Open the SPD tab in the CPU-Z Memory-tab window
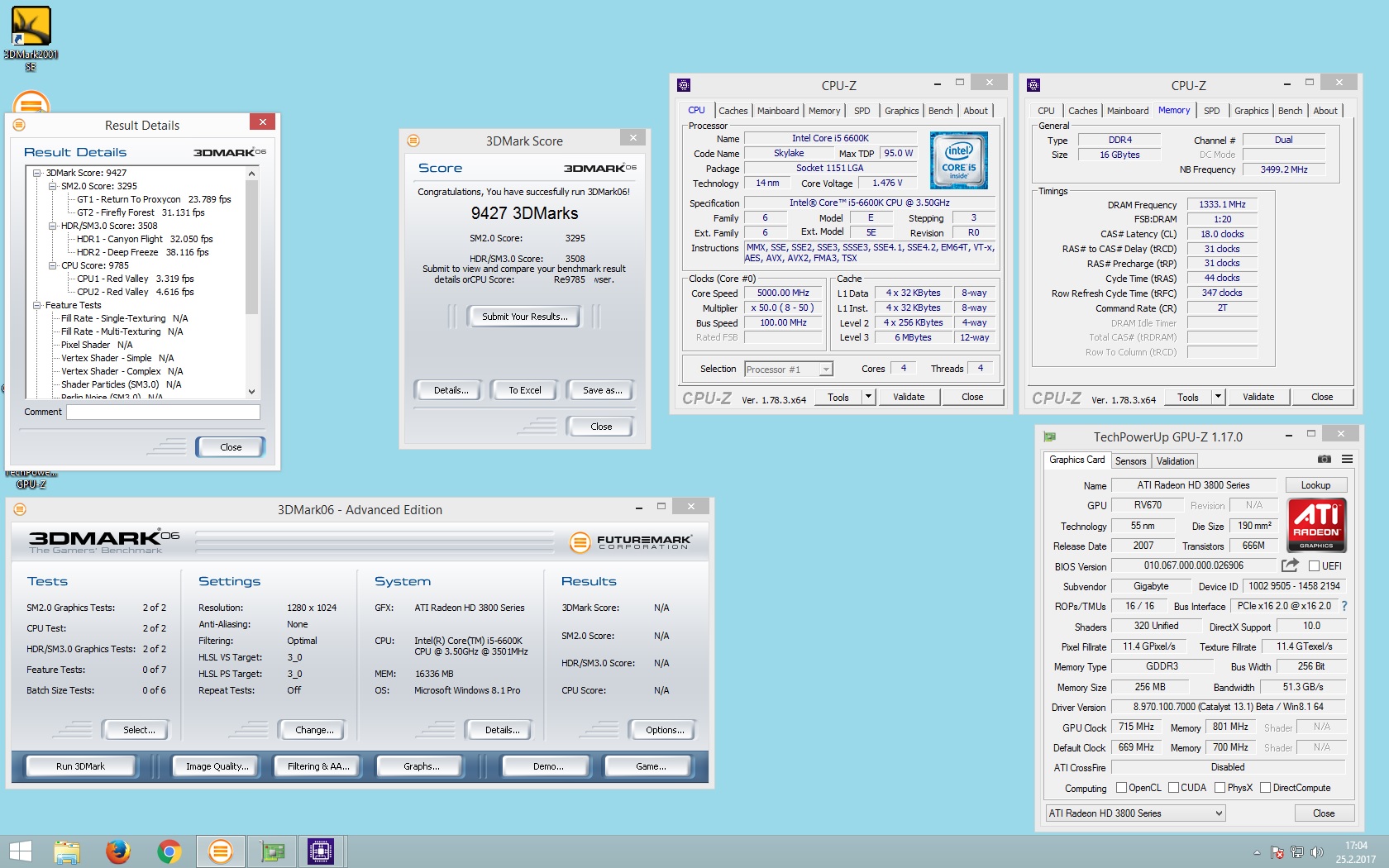The width and height of the screenshot is (1389, 868). tap(1212, 111)
